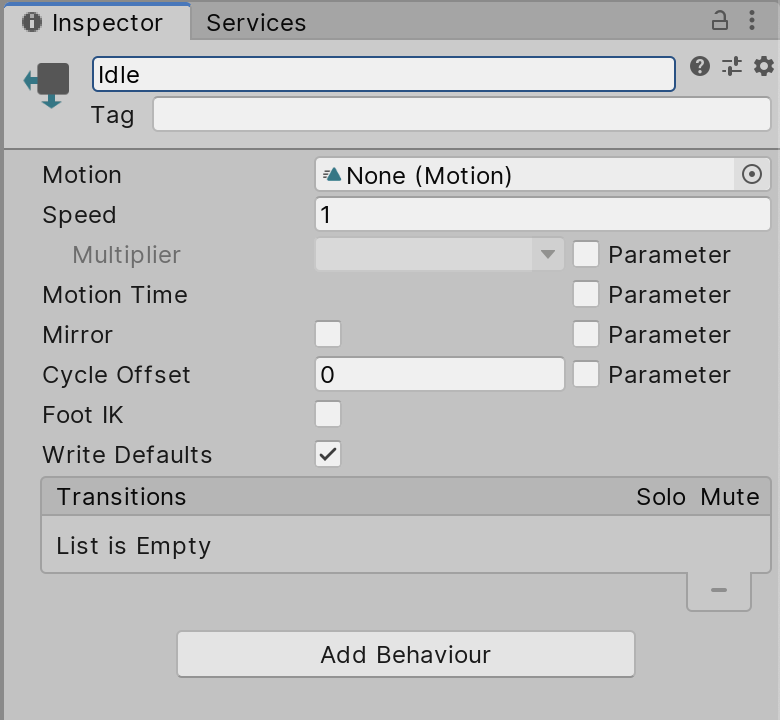
Task: Click the Tag text field
Action: (461, 114)
